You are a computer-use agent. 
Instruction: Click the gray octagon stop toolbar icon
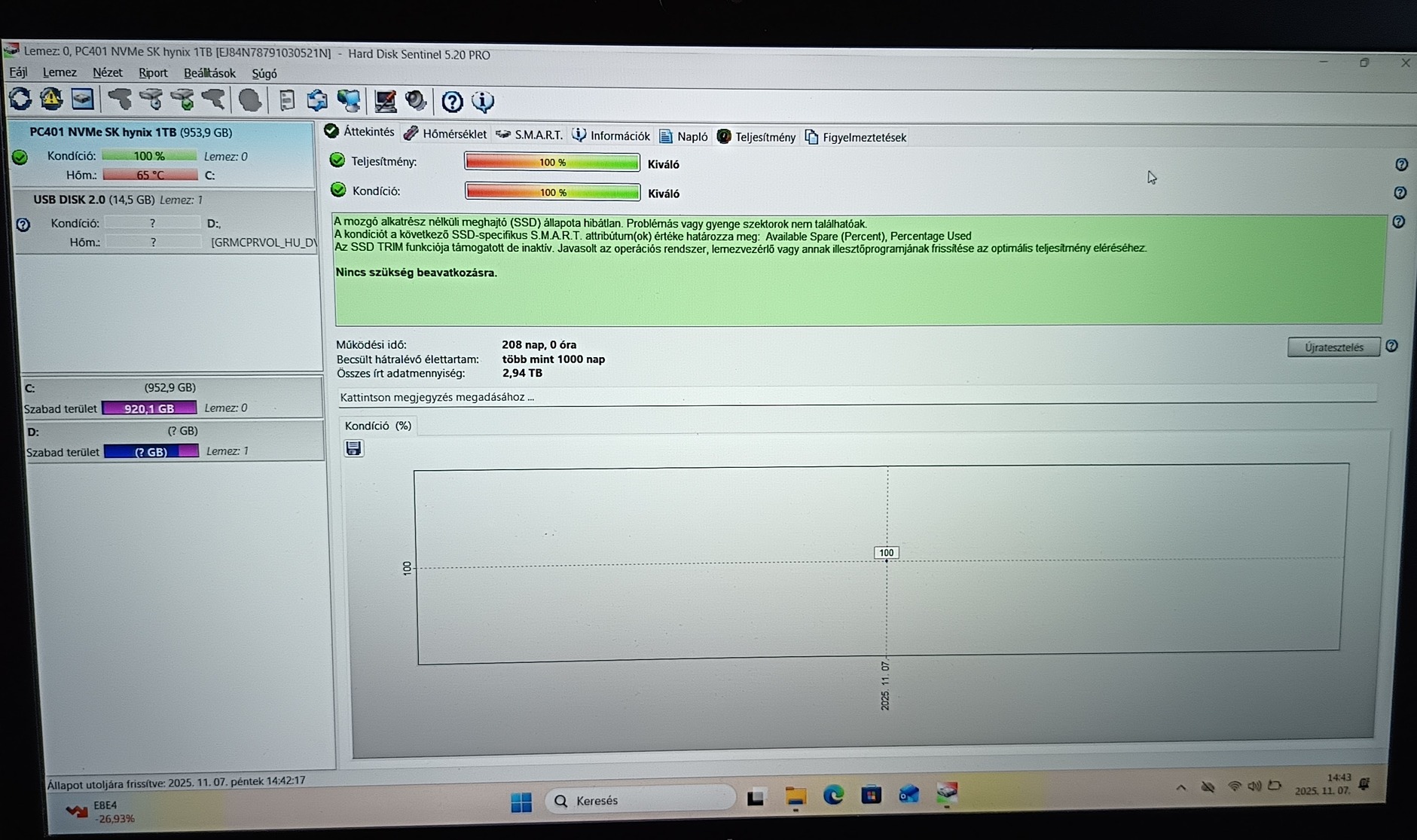click(249, 99)
